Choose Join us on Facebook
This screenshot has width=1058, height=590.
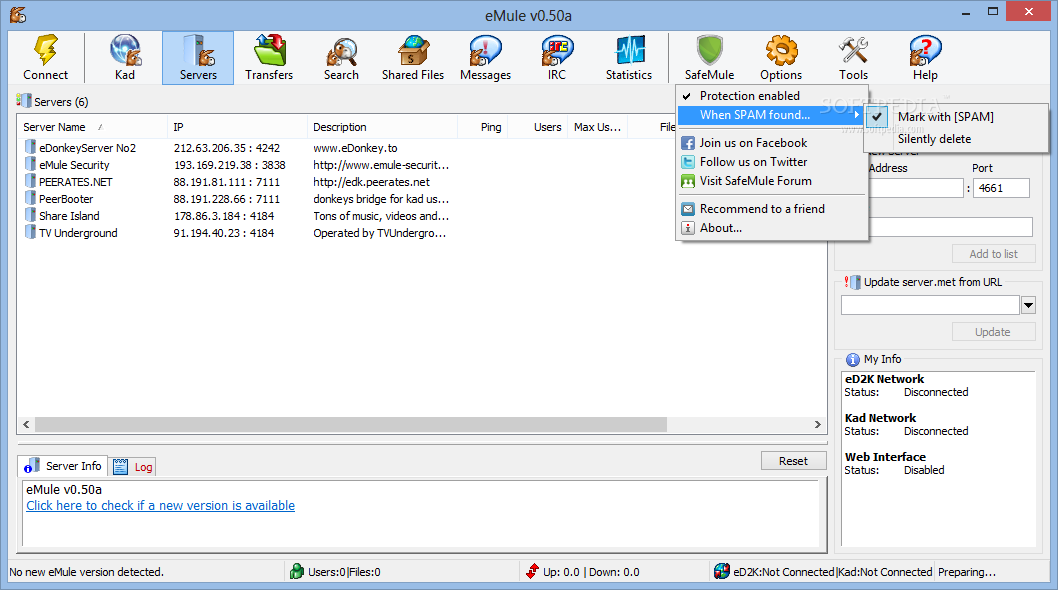[x=772, y=143]
